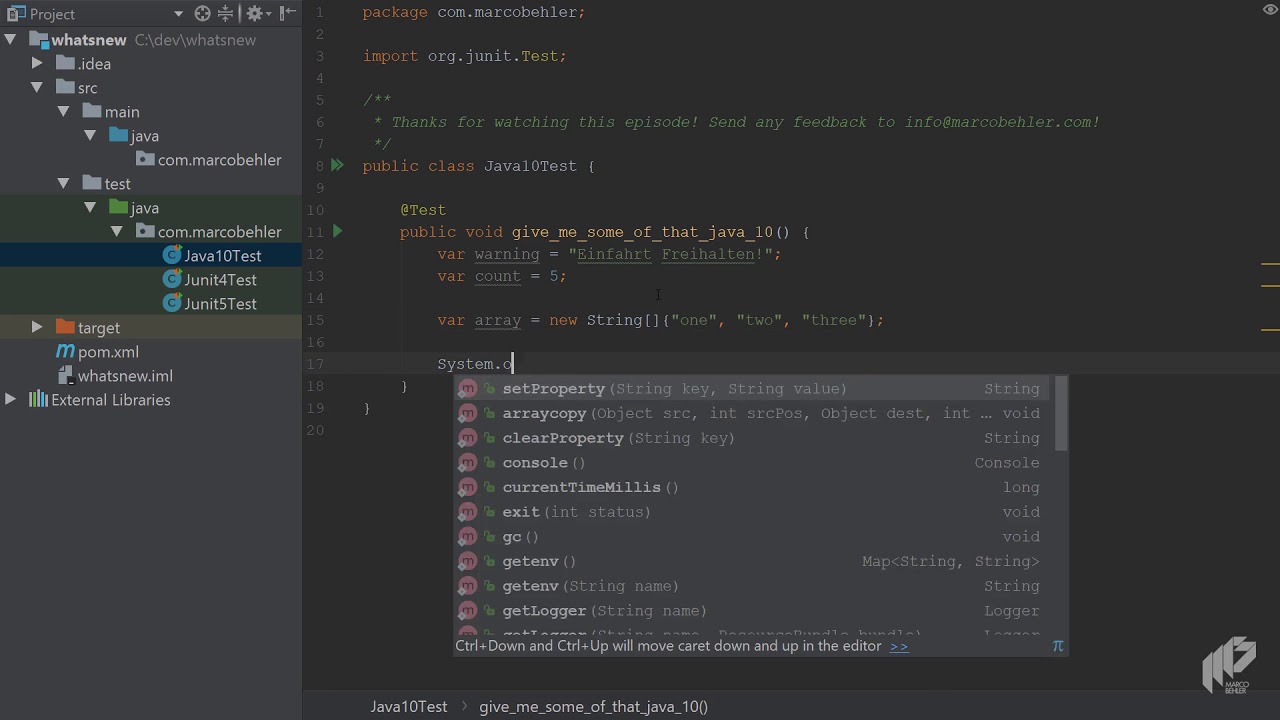Viewport: 1280px width, 720px height.
Task: Open the Project view mode dropdown arrow
Action: [178, 14]
